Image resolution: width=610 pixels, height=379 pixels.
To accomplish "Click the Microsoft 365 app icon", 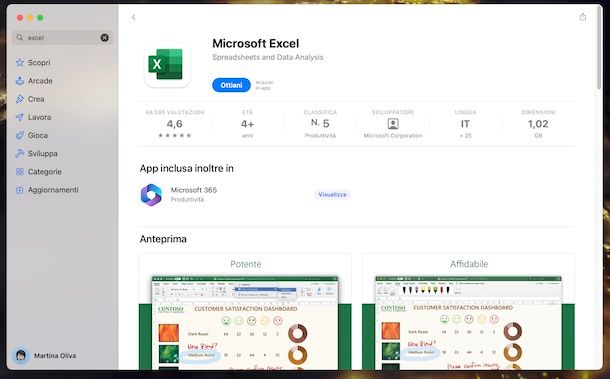I will tap(151, 195).
